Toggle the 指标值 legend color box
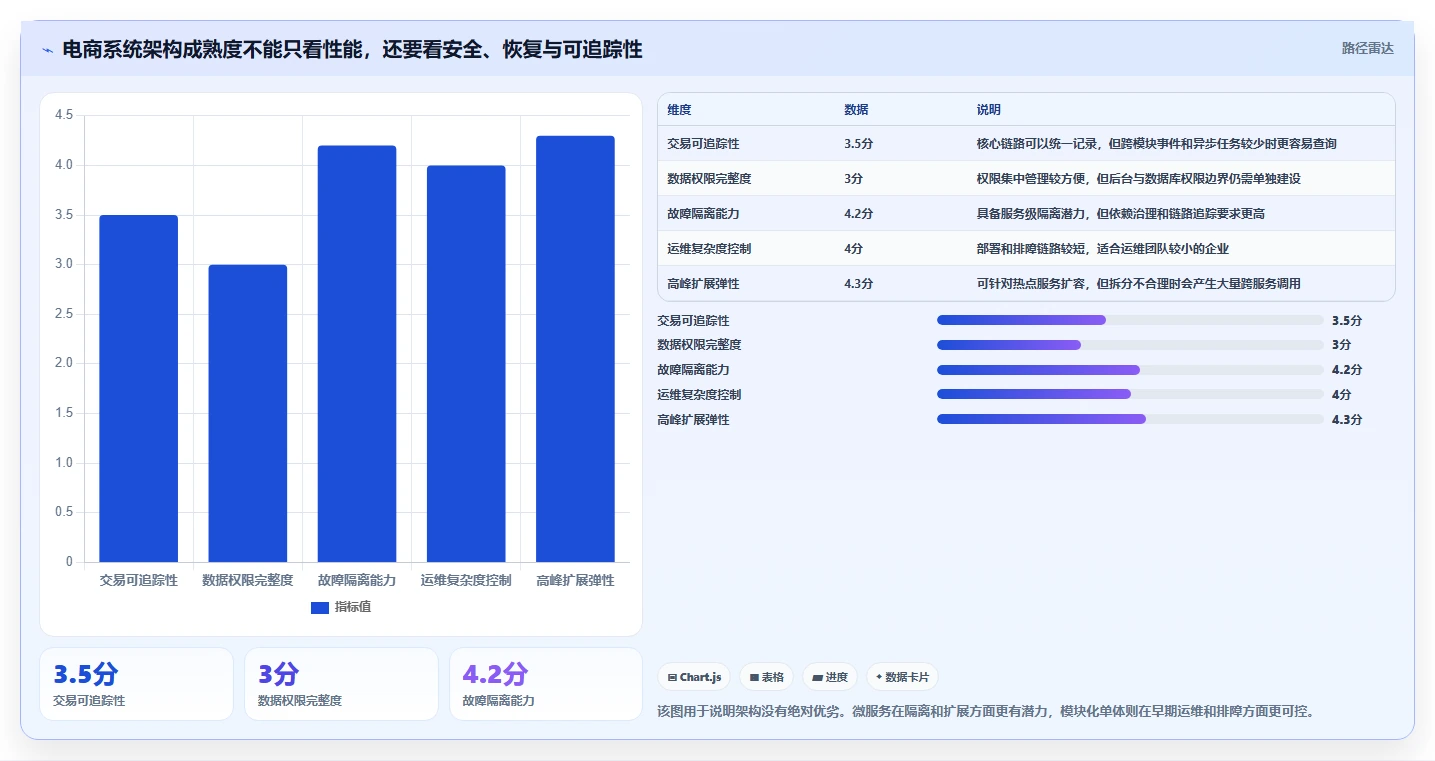Viewport: 1435px width, 761px height. (320, 607)
